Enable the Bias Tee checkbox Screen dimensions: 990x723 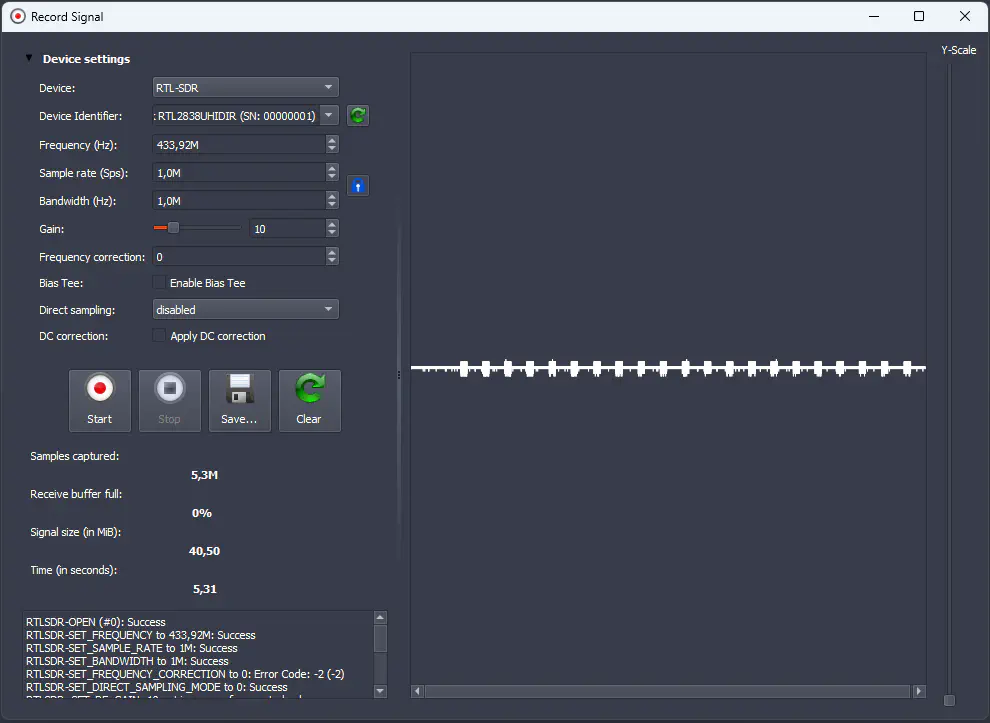point(159,283)
